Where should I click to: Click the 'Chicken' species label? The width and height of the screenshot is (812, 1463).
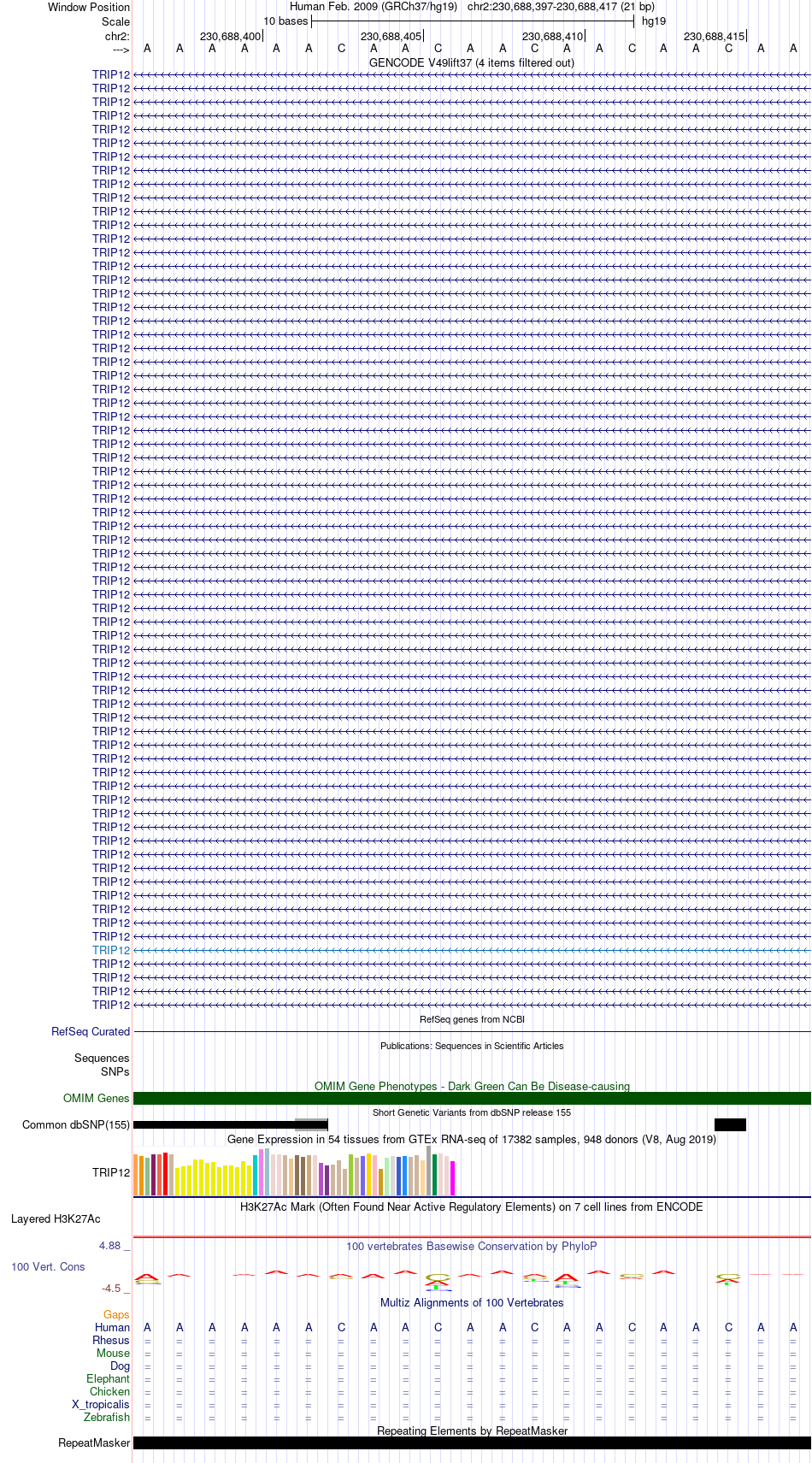coord(109,1391)
